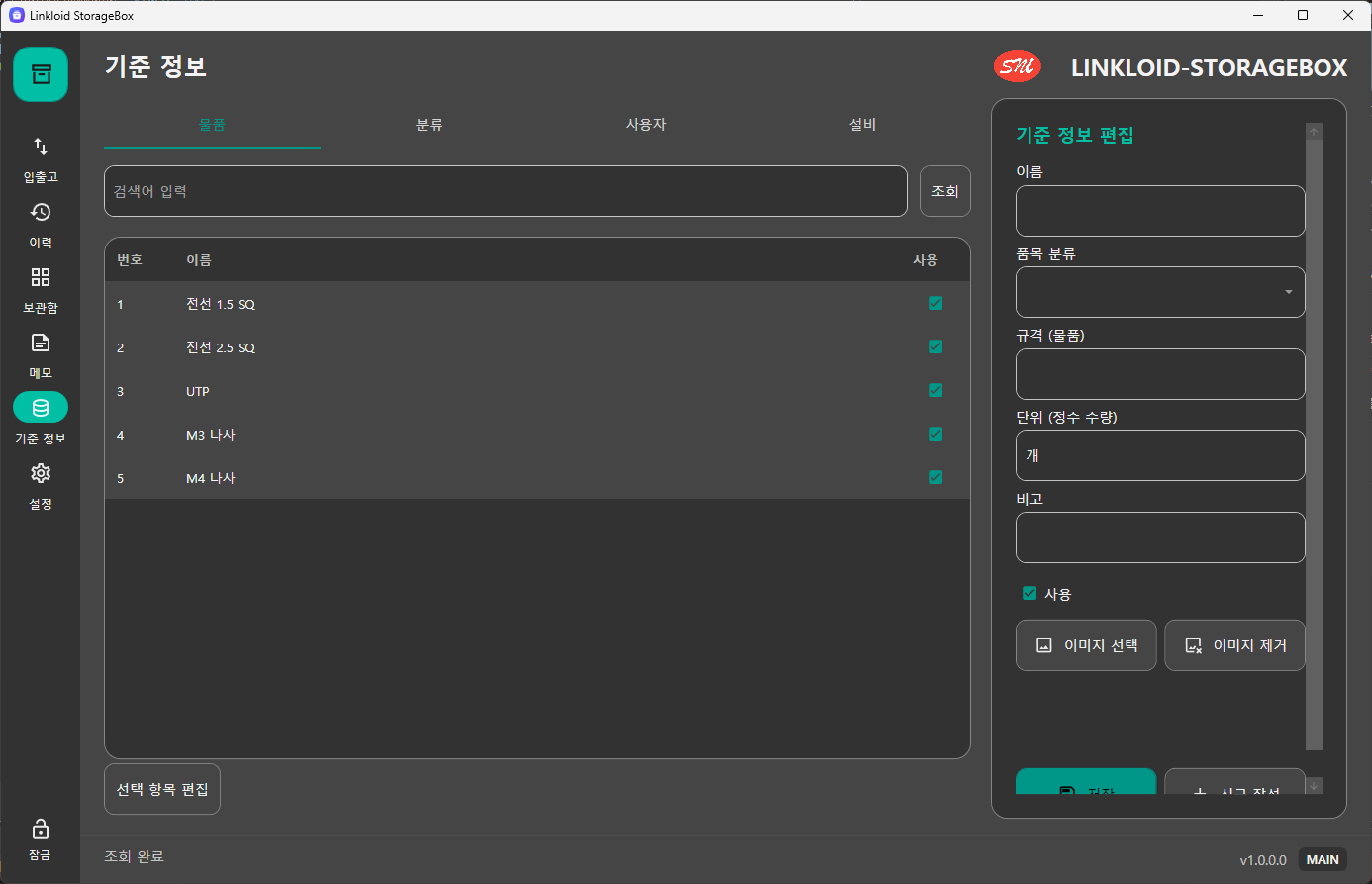Select the 기준 정보 sidebar item
The height and width of the screenshot is (884, 1372).
coord(41,421)
